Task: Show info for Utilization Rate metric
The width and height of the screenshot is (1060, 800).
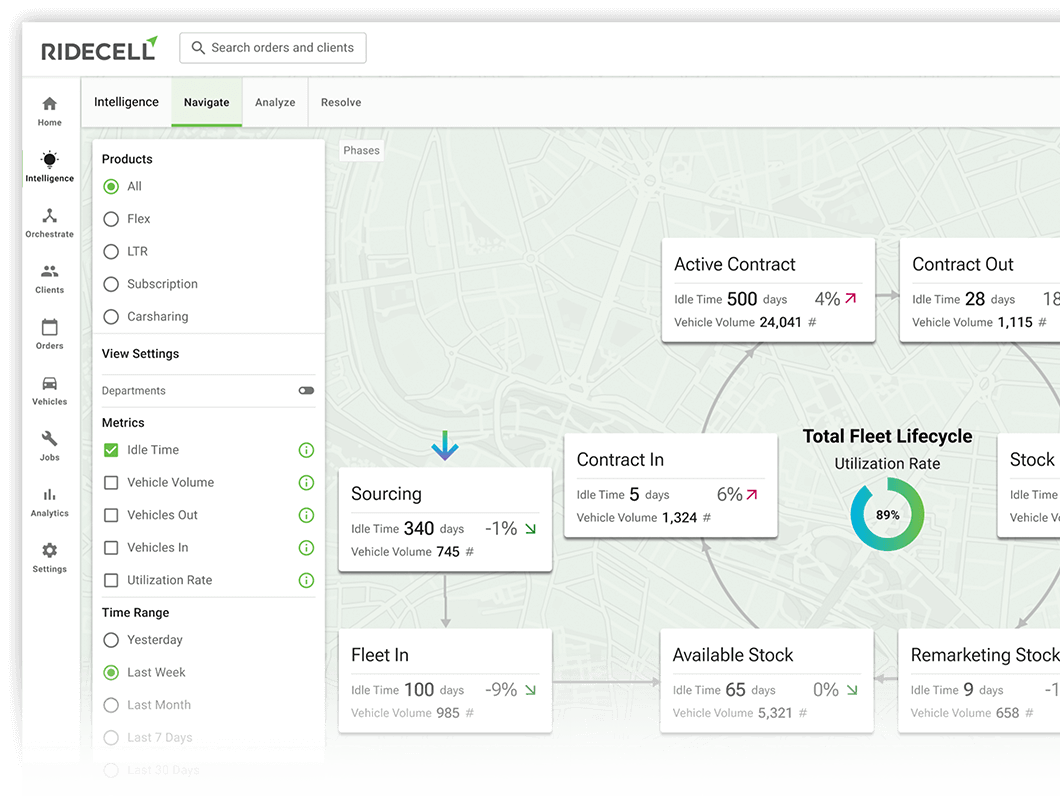Action: [306, 580]
